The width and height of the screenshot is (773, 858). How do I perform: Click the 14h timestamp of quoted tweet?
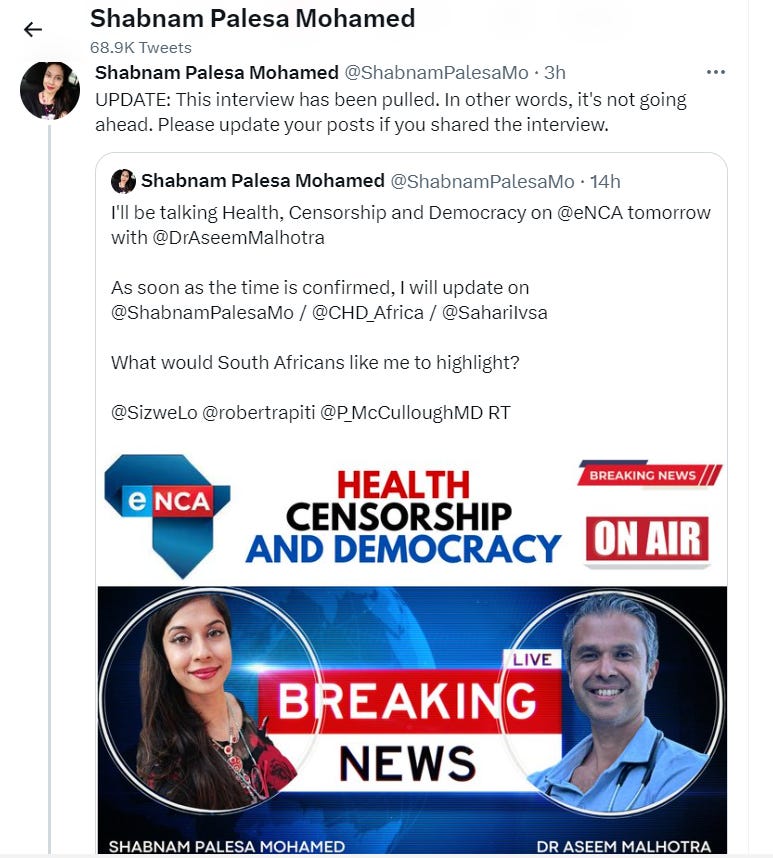(605, 181)
